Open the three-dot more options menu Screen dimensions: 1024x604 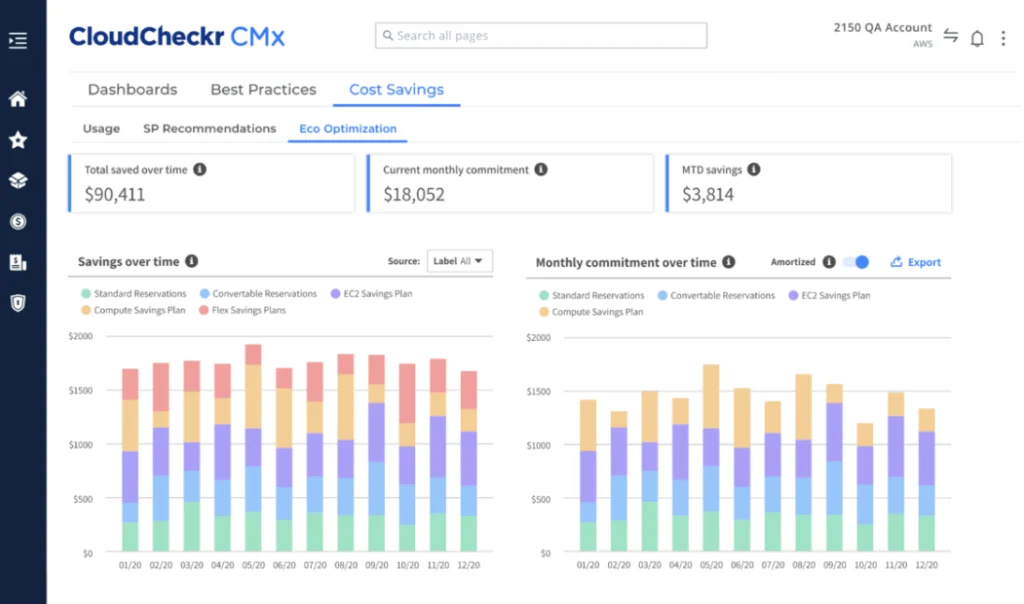click(x=1003, y=38)
